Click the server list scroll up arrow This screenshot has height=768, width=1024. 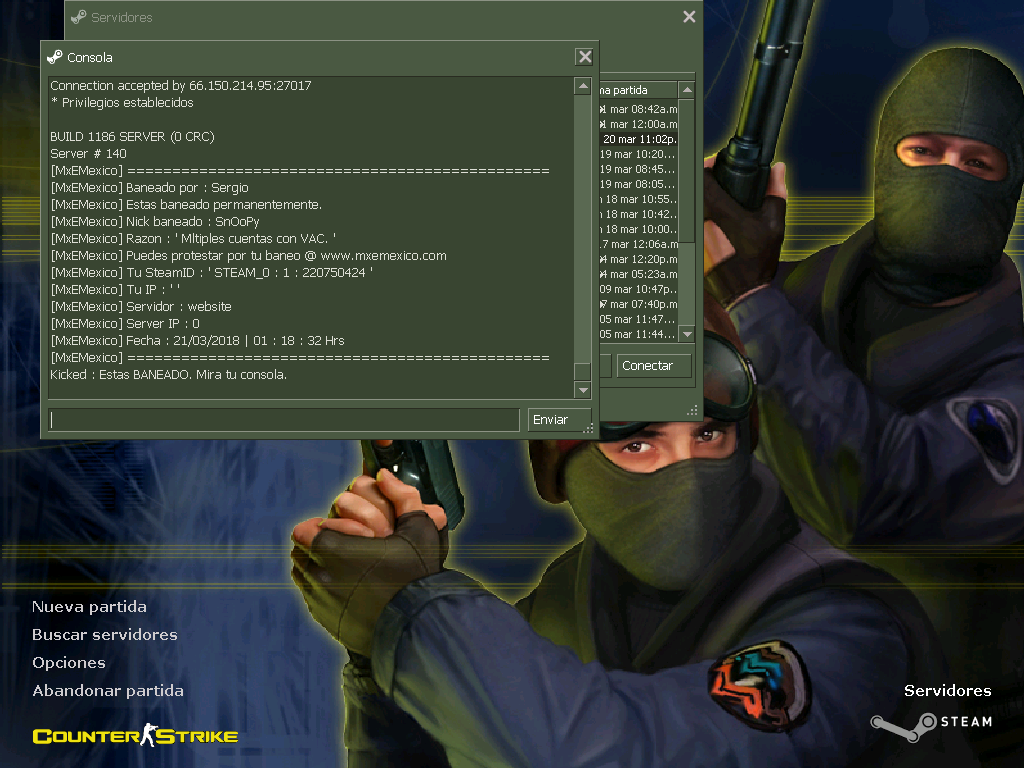click(686, 89)
